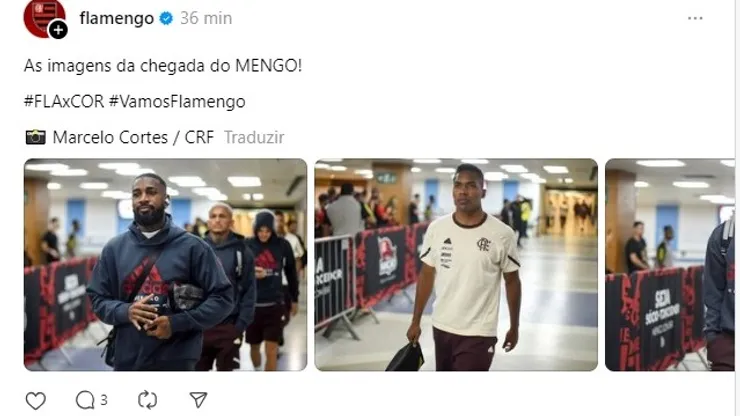The height and width of the screenshot is (416, 740).
Task: Open second photo of player in white shirt
Action: click(456, 265)
